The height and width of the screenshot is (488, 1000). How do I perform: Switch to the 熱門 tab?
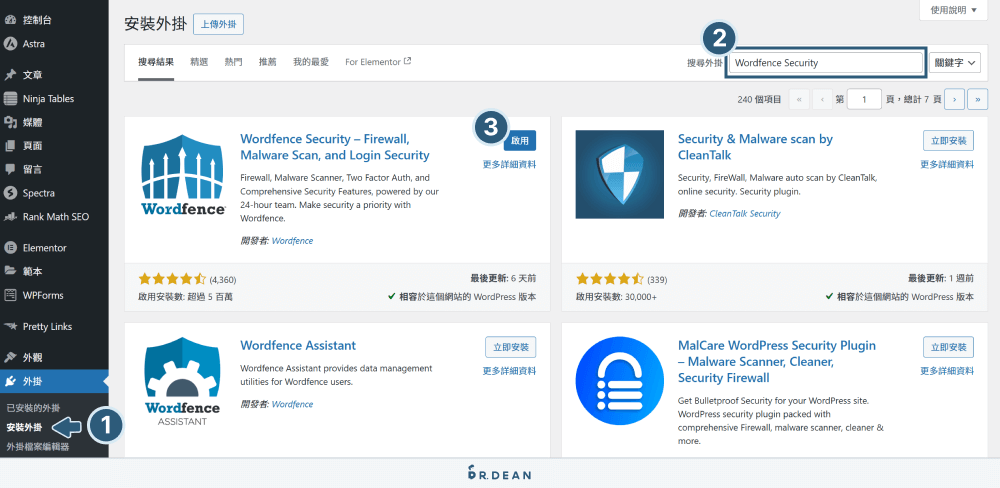click(x=233, y=63)
